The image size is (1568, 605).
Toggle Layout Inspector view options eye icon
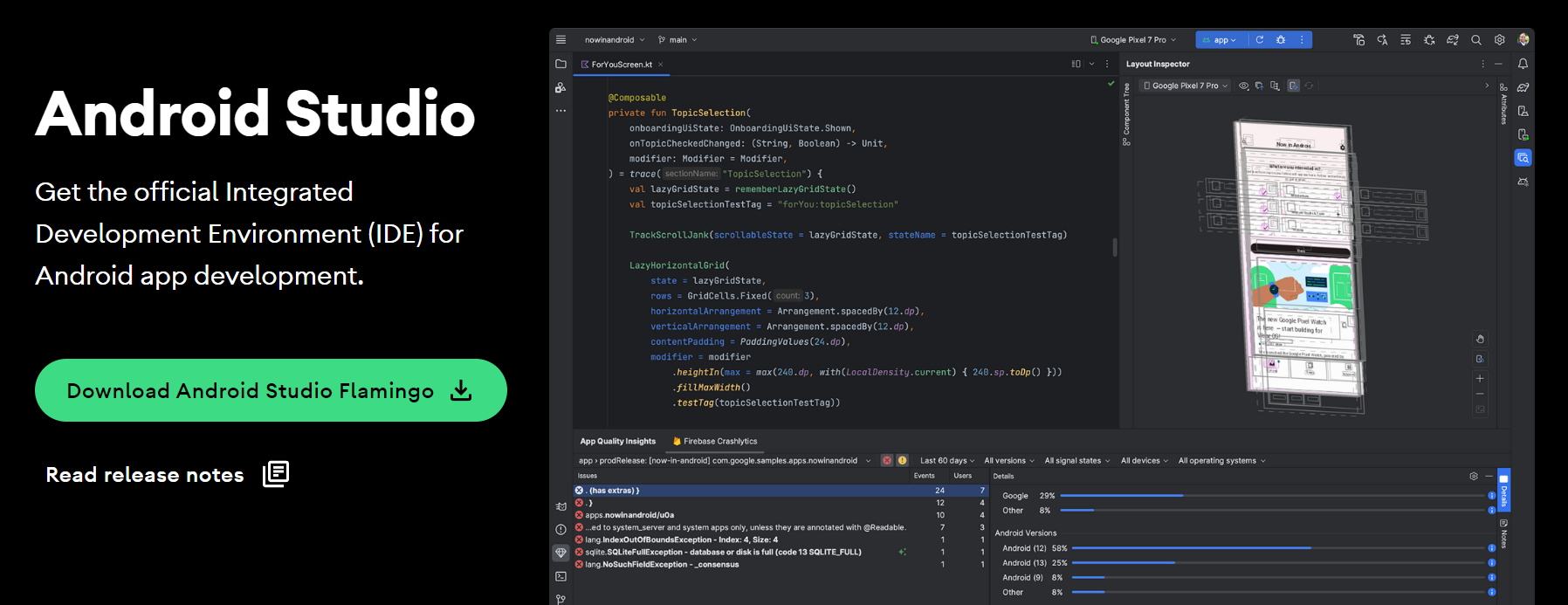(1243, 86)
